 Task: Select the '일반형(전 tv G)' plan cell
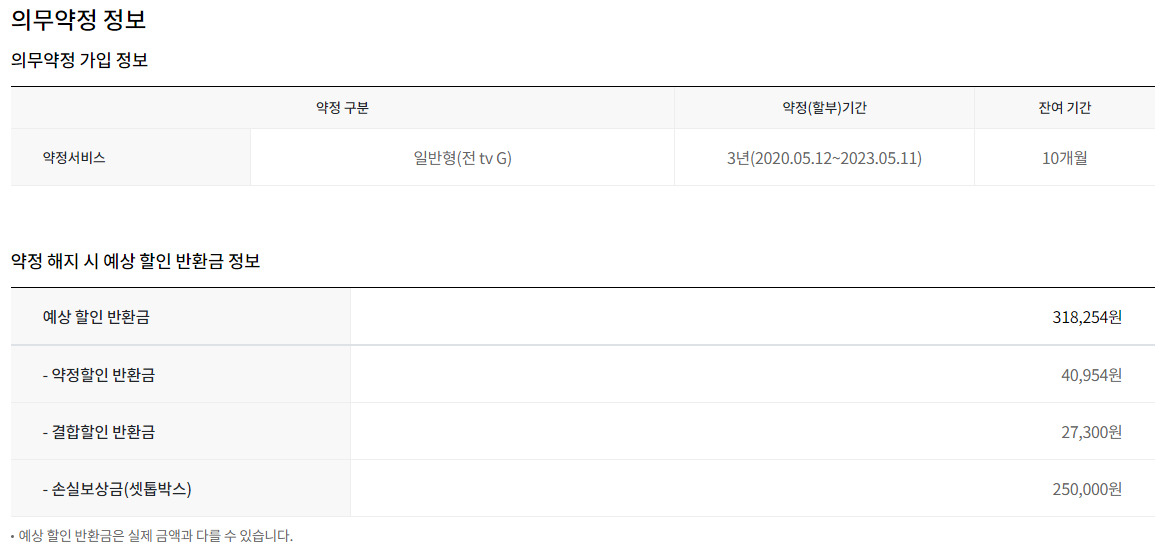coord(462,158)
